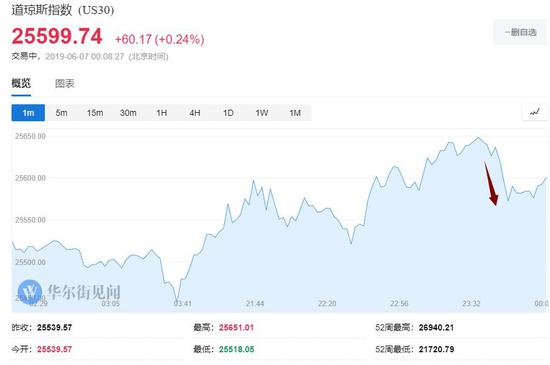550x365 pixels.
Task: Click the 道琼斯指数 (US30) title
Action: (63, 10)
